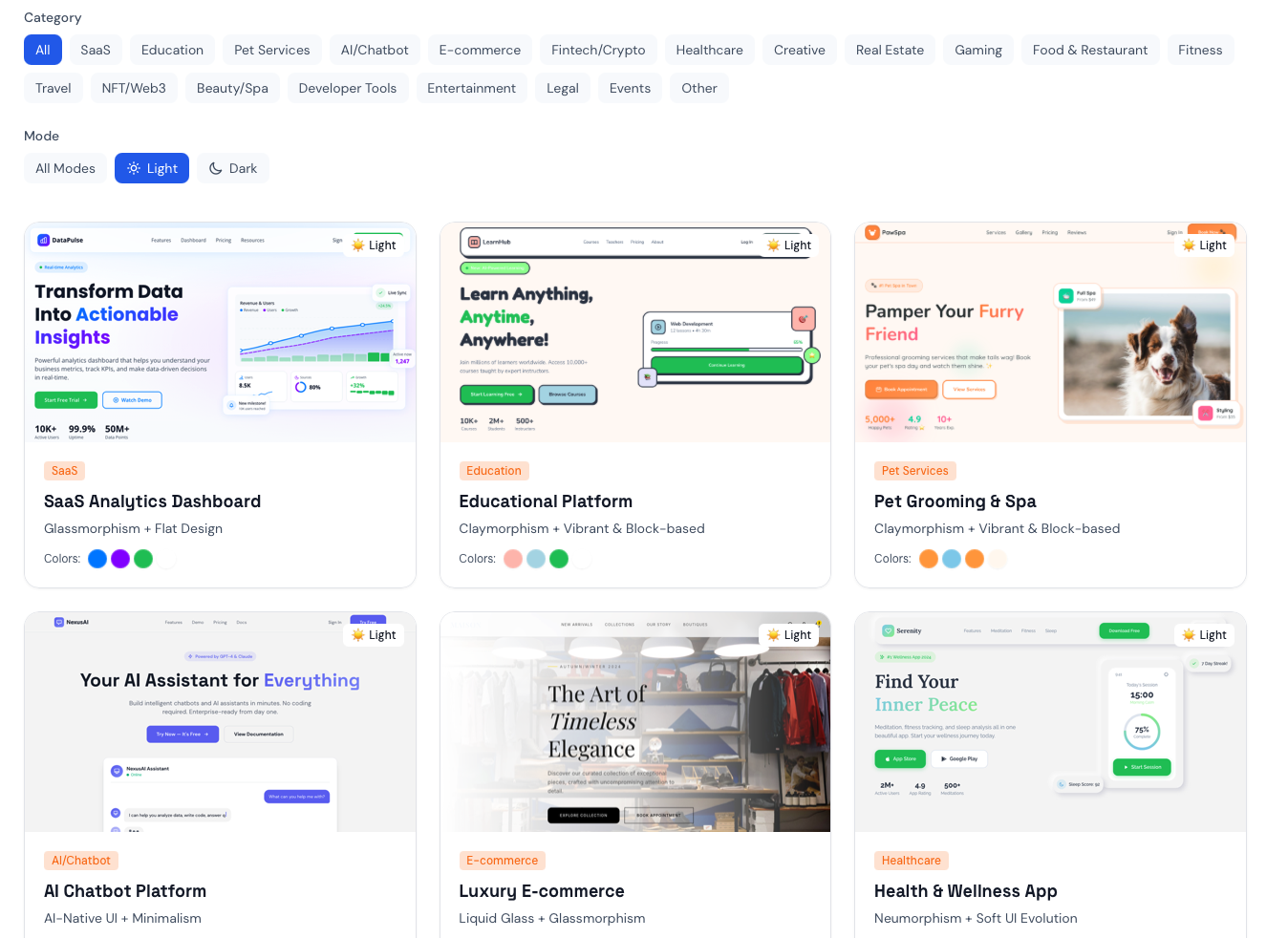Click the Education tag on platform card
Screen dimensions: 1288x938
click(494, 471)
